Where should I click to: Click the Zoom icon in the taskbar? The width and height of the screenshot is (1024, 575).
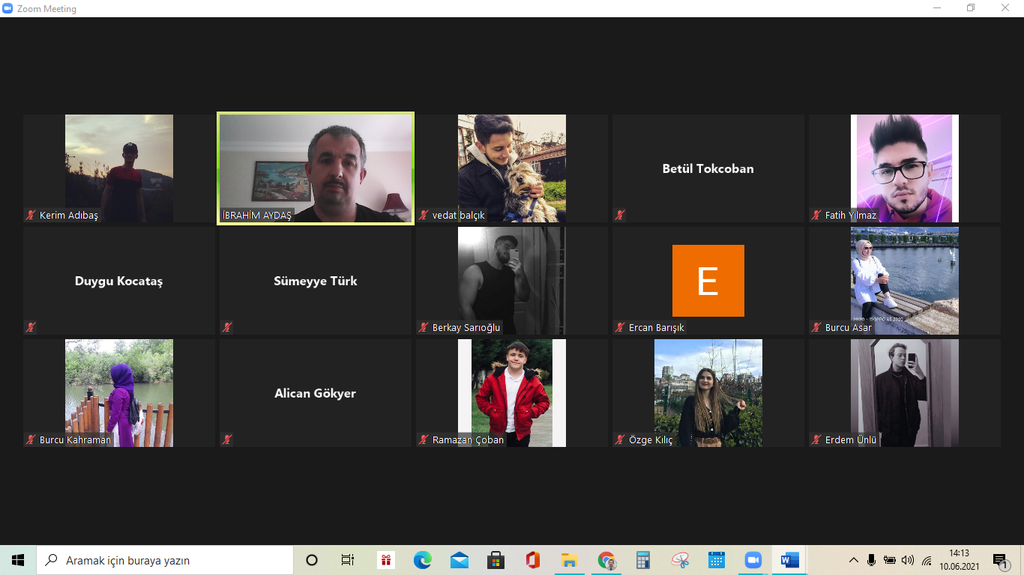pos(753,560)
